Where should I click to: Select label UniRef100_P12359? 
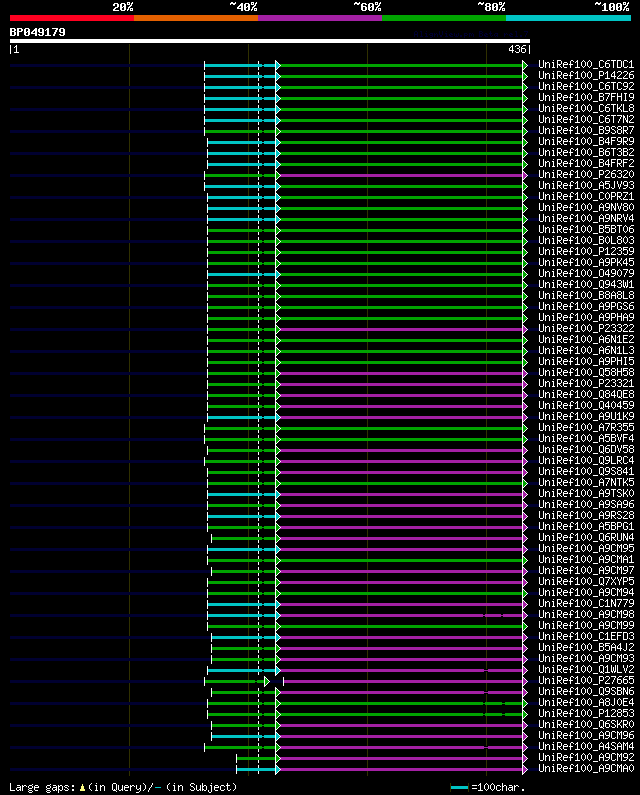586,251
